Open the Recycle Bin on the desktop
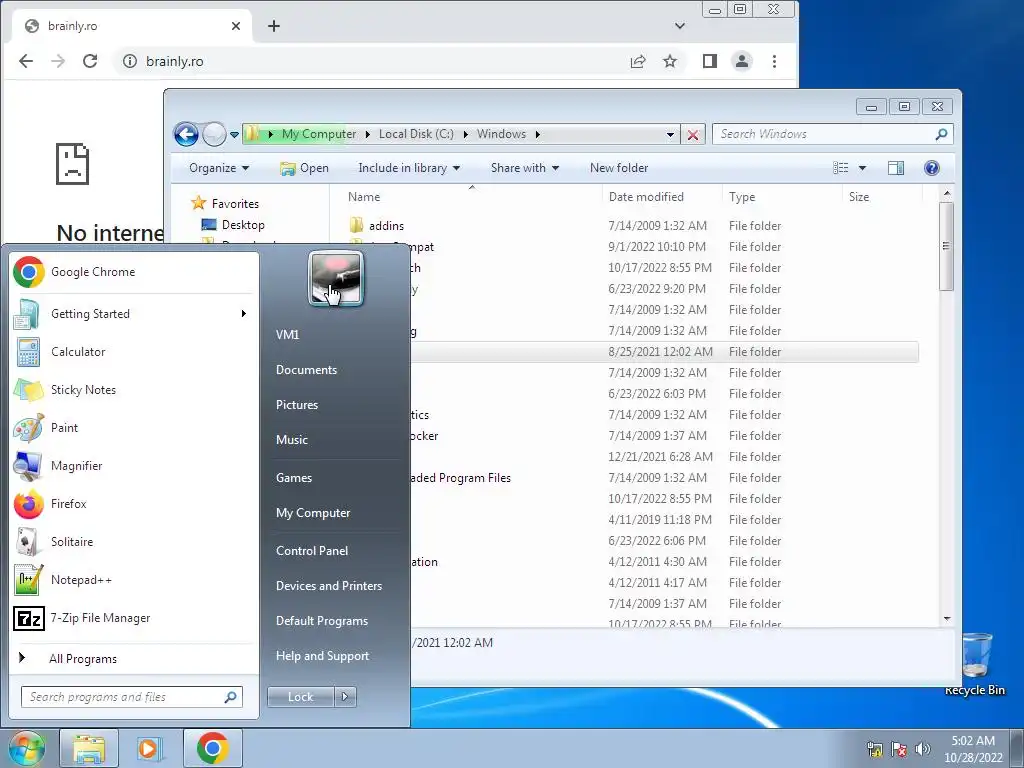 pos(975,664)
